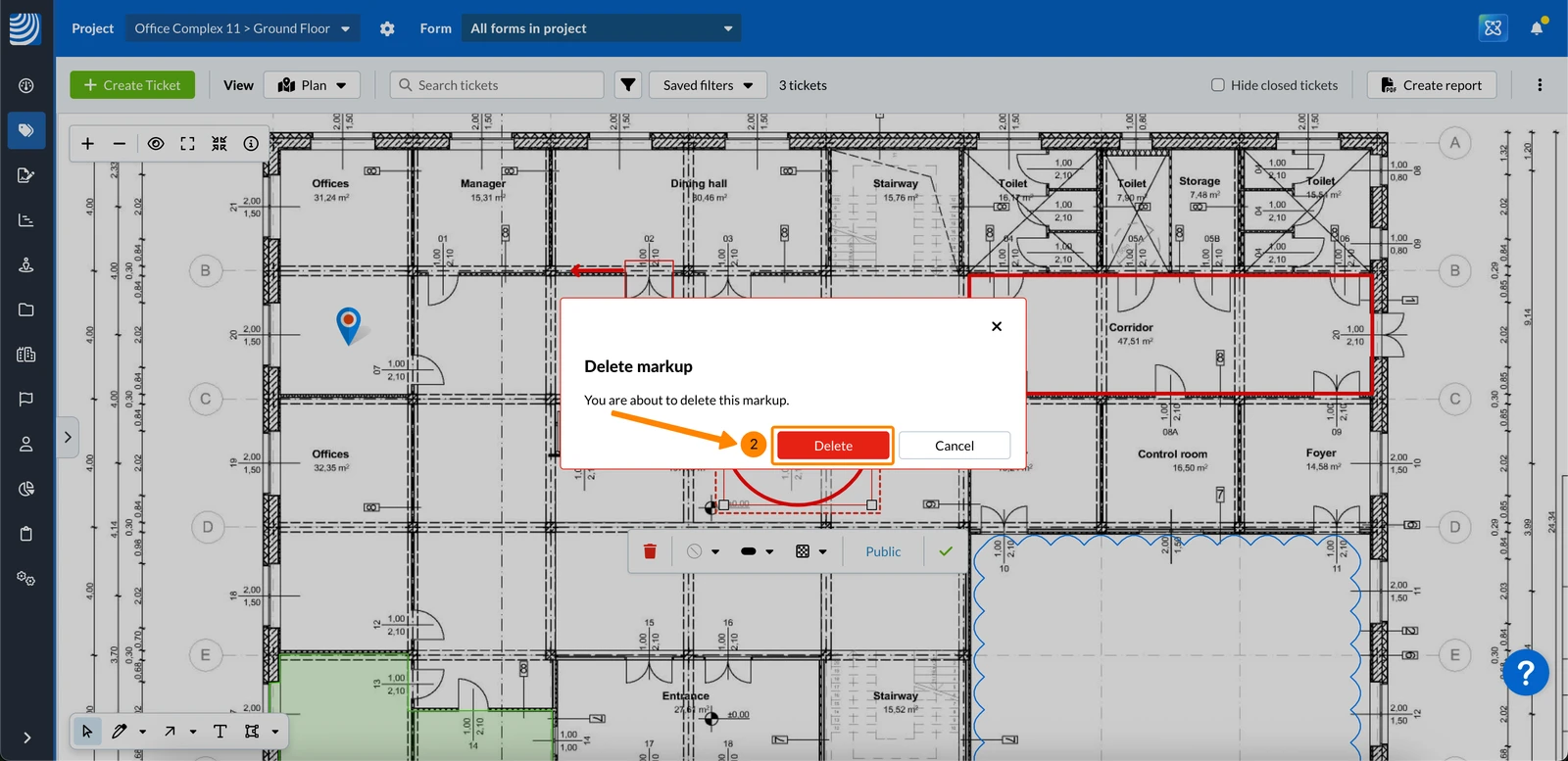Viewport: 1568px width, 761px height.
Task: Expand the sidebar with bottom chevron
Action: point(26,737)
